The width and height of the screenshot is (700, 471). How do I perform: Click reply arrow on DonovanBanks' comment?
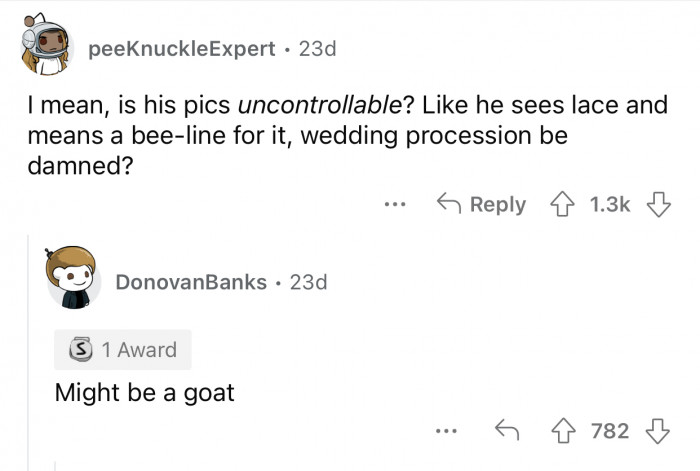point(505,431)
